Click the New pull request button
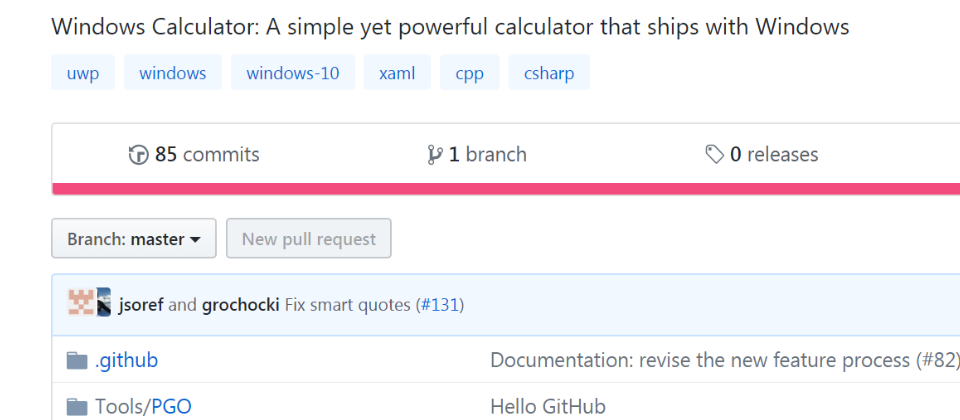Image resolution: width=960 pixels, height=420 pixels. tap(309, 238)
